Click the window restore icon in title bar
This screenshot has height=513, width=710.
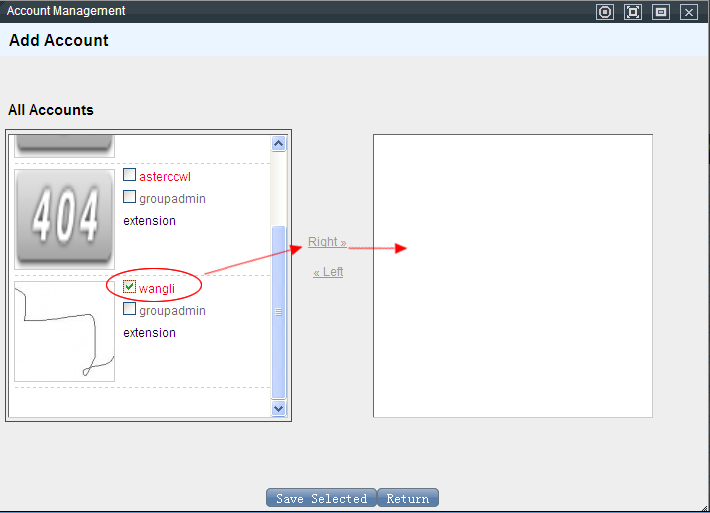(660, 12)
